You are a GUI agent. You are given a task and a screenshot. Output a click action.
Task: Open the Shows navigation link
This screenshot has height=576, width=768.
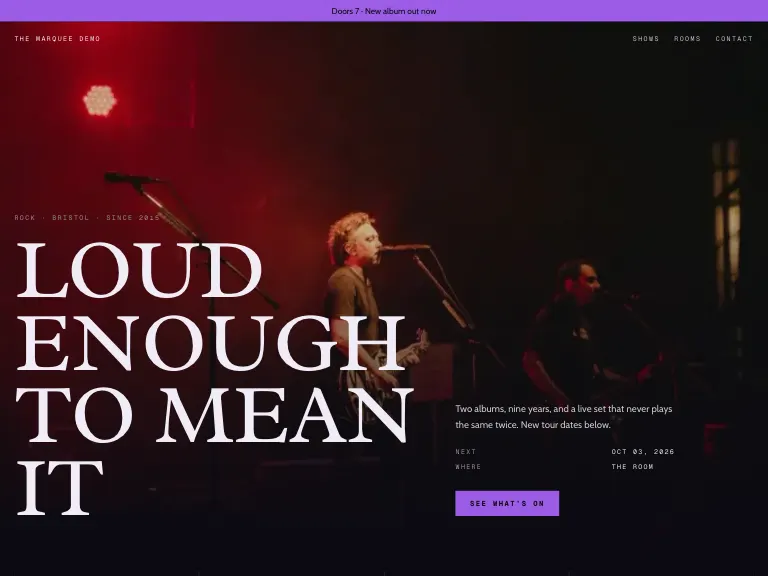click(x=646, y=39)
